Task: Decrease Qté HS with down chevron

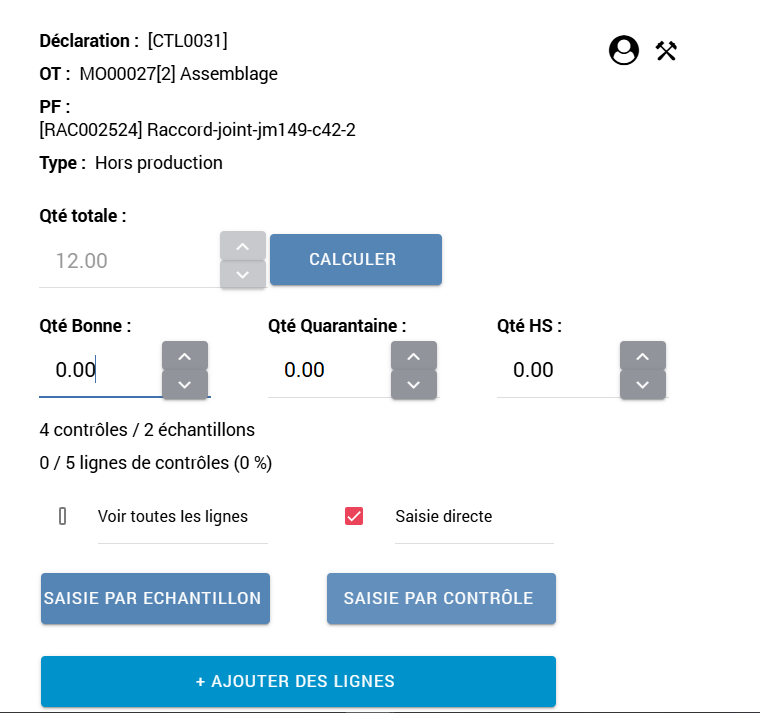Action: point(643,385)
